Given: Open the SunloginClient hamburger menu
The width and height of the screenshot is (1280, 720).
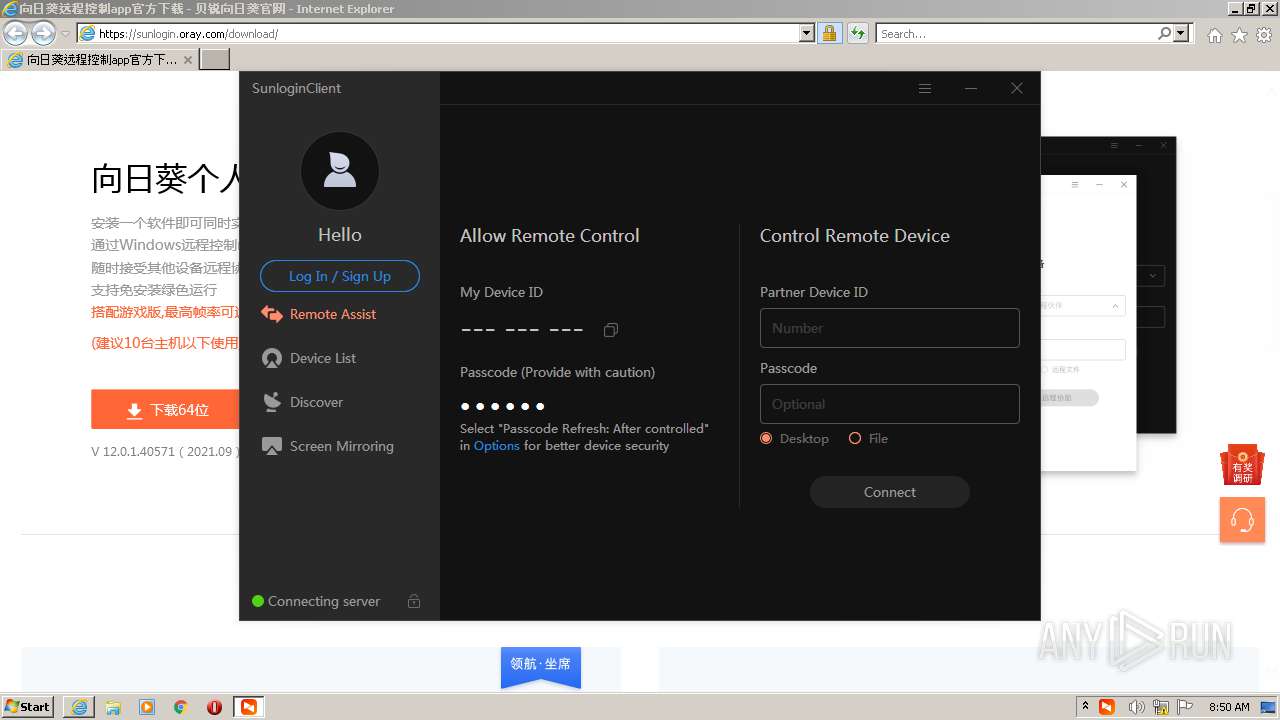Looking at the screenshot, I should pyautogui.click(x=925, y=88).
